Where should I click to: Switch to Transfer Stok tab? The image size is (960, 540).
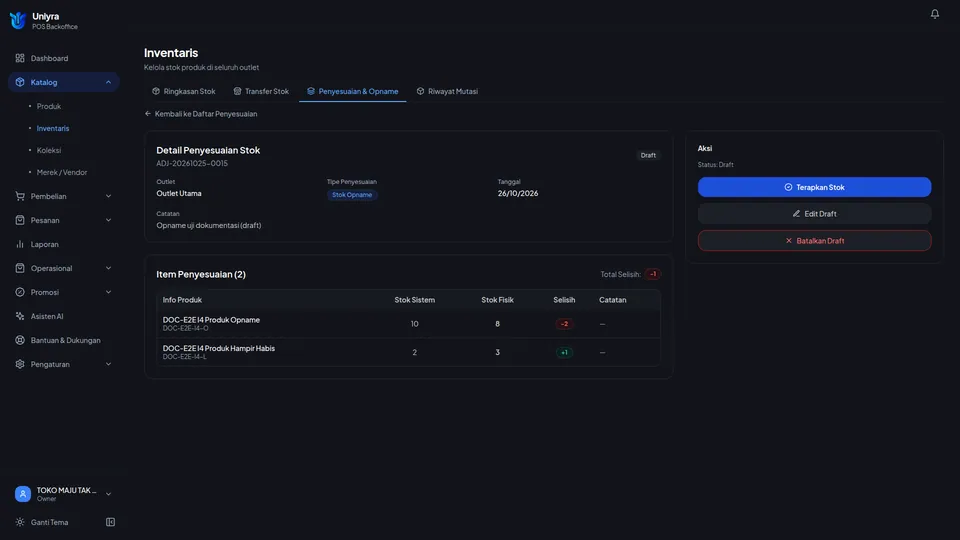261,91
